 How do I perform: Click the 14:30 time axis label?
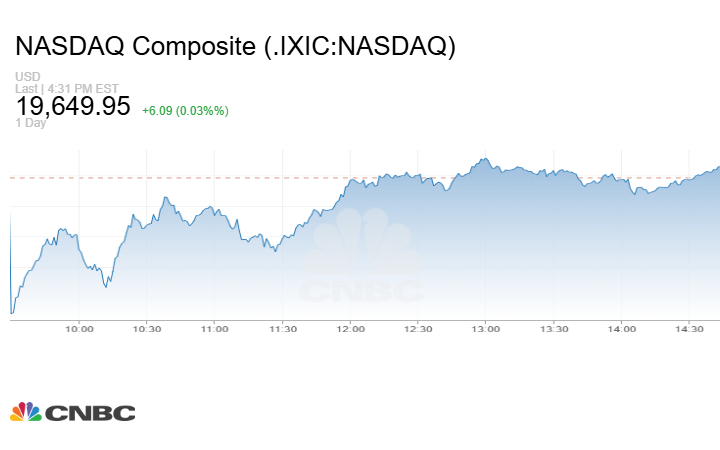(x=690, y=328)
